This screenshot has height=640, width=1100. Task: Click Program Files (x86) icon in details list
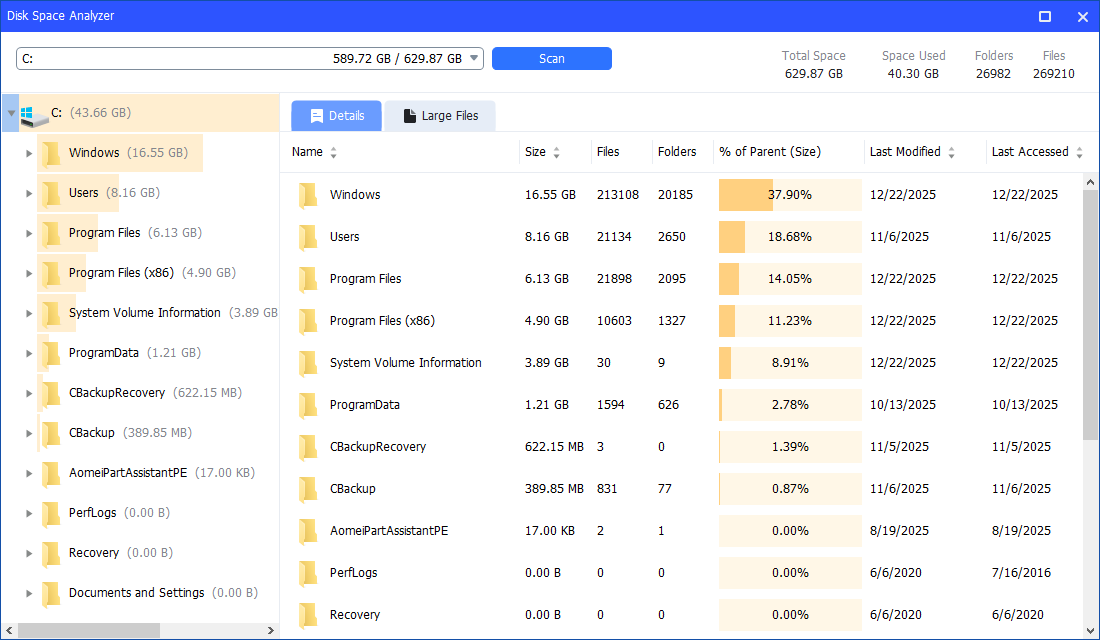click(x=308, y=322)
